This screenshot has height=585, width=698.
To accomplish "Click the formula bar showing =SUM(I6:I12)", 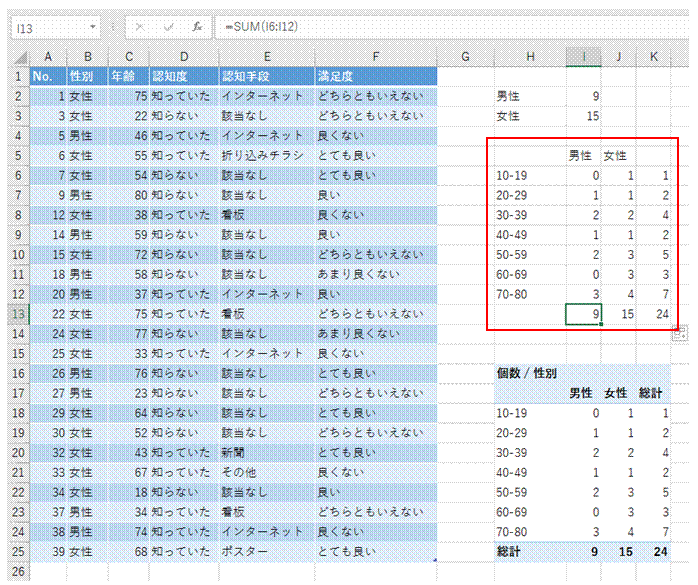I will tap(452, 27).
